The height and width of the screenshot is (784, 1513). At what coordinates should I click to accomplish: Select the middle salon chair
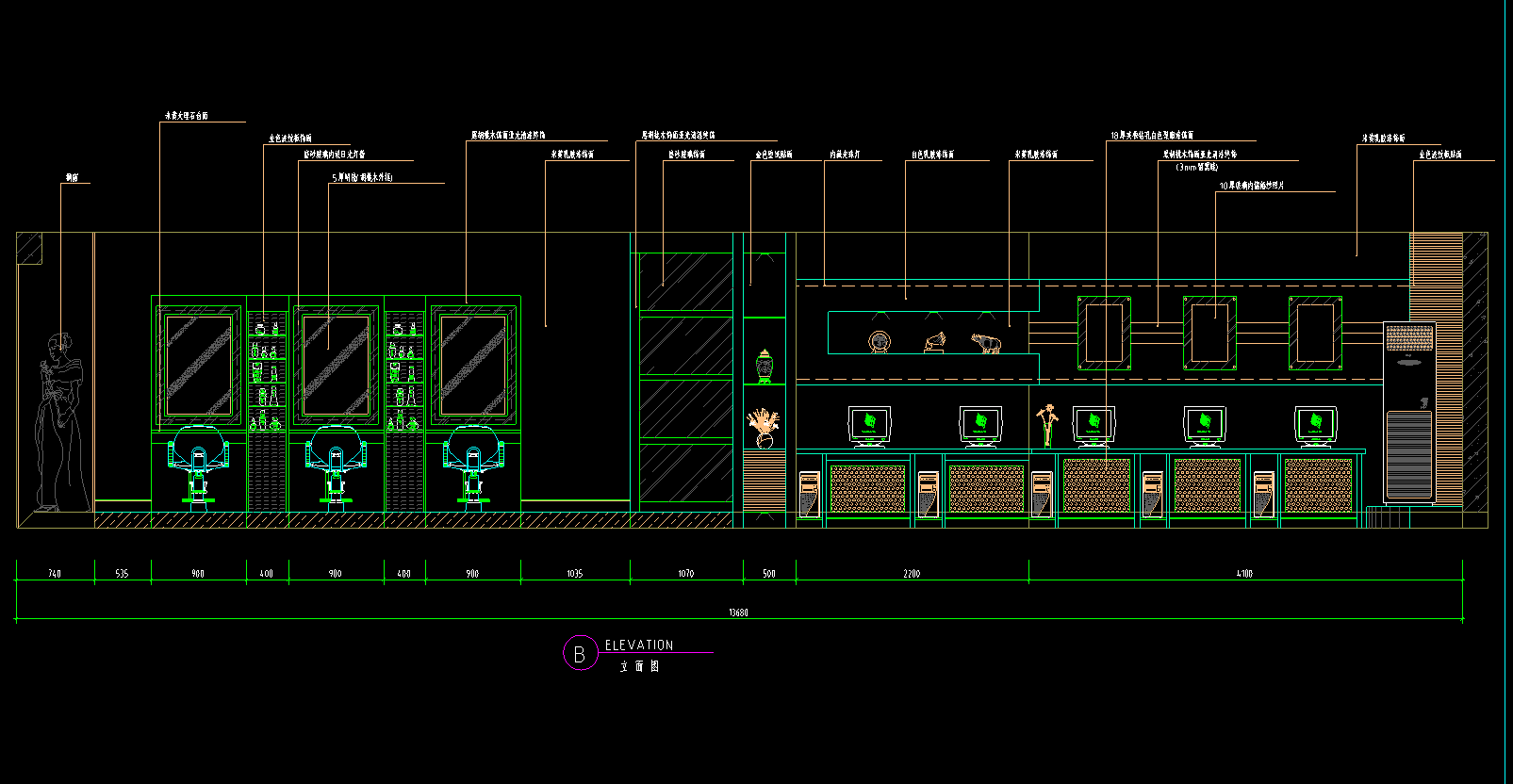coord(337,464)
